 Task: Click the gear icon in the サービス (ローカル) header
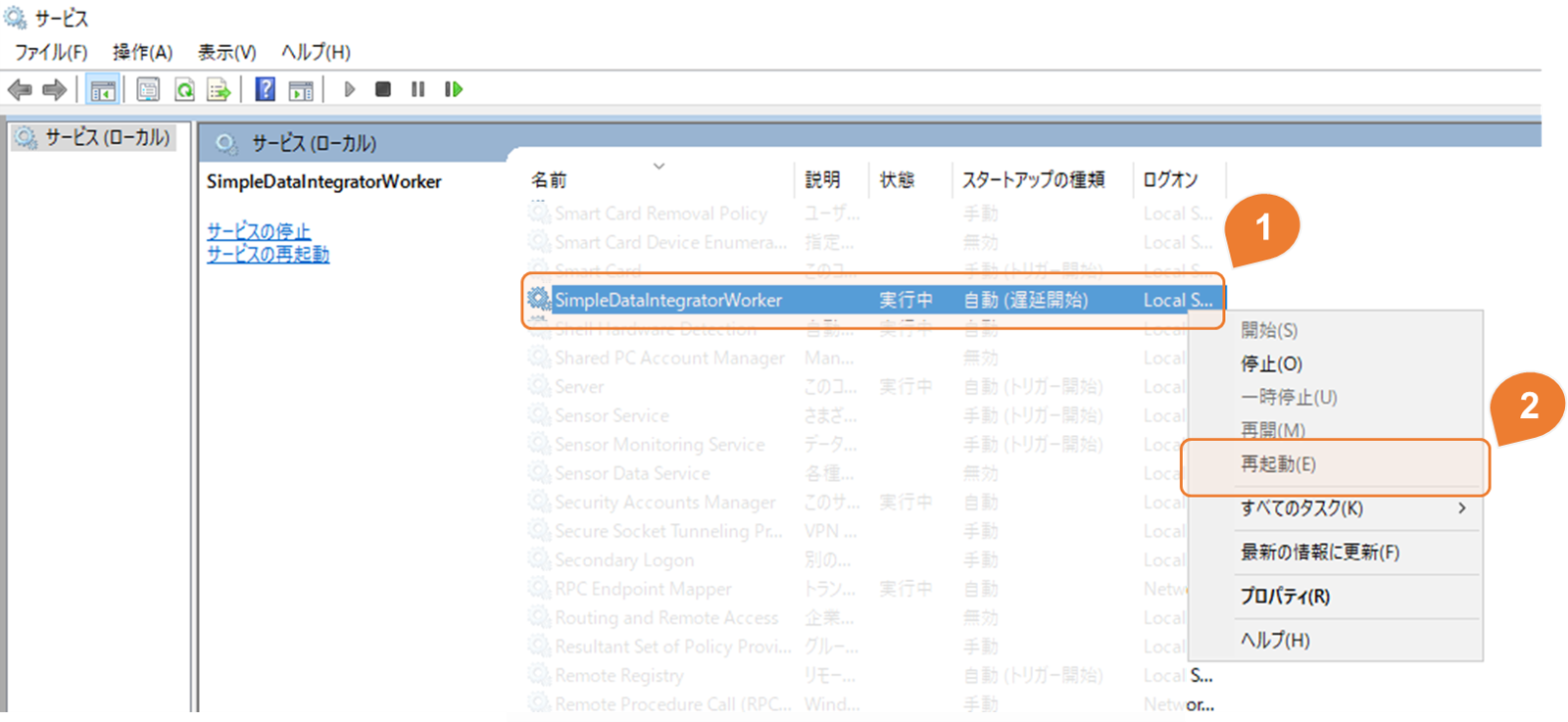(226, 144)
